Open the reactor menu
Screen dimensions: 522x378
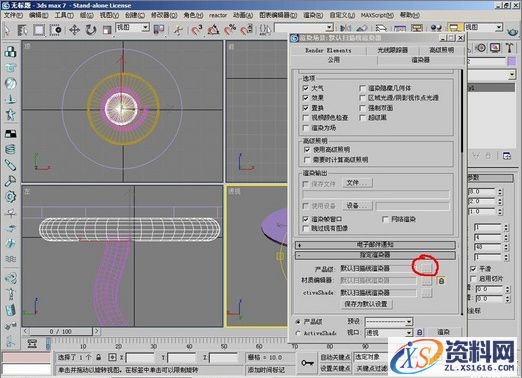click(218, 15)
